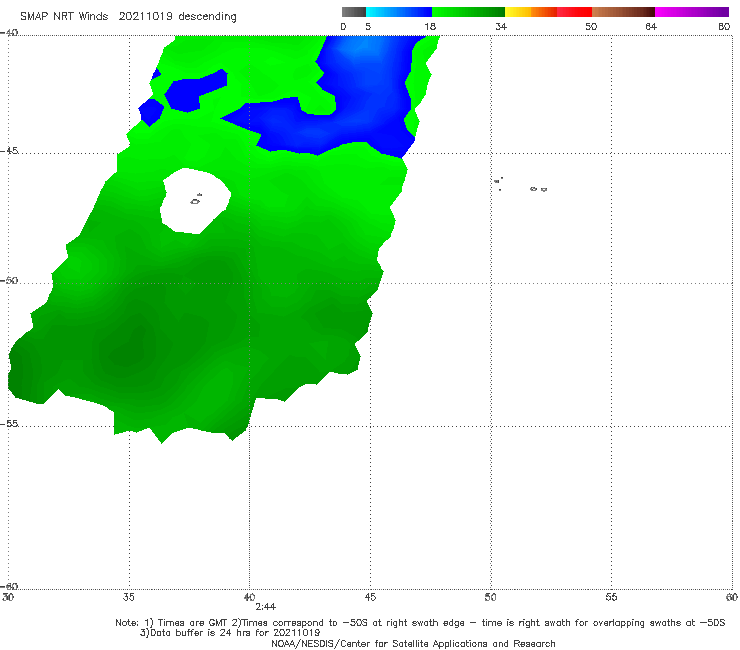Click the longitude axis label '55'
Image resolution: width=740 pixels, height=650 pixels.
[x=611, y=597]
